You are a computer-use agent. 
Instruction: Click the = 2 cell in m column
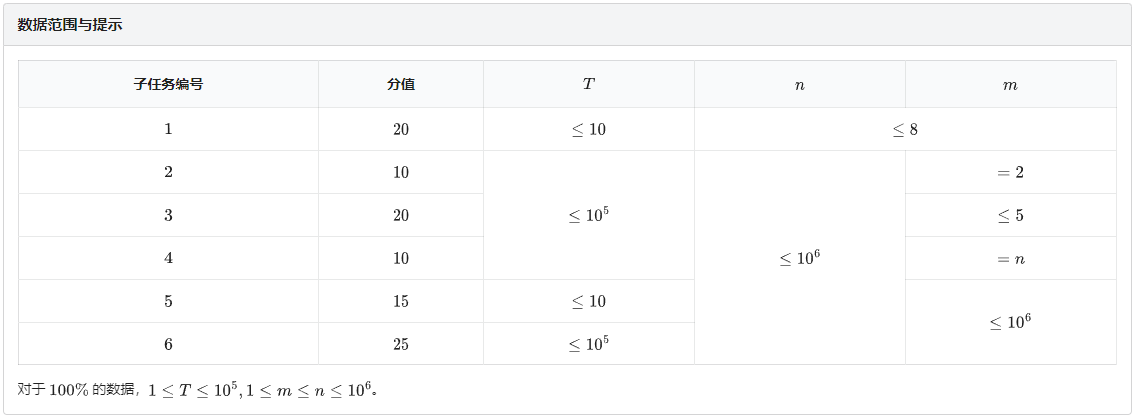point(1010,172)
